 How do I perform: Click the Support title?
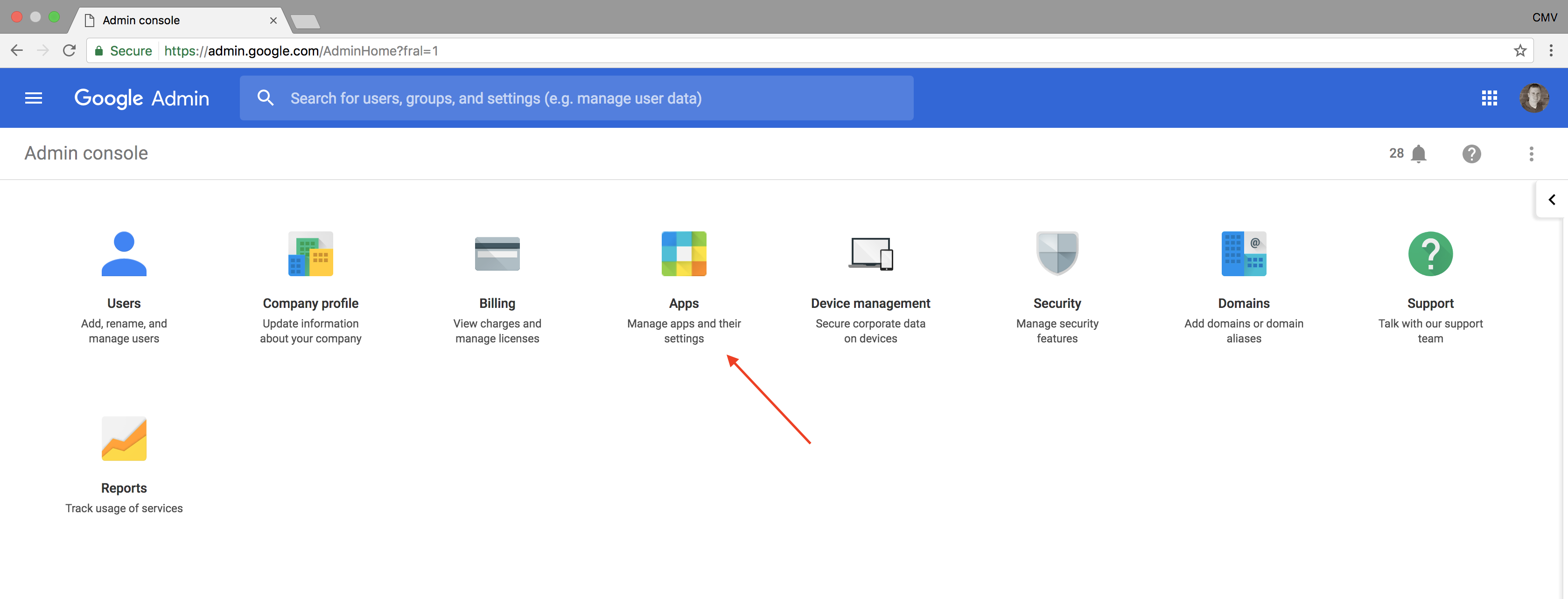tap(1430, 303)
